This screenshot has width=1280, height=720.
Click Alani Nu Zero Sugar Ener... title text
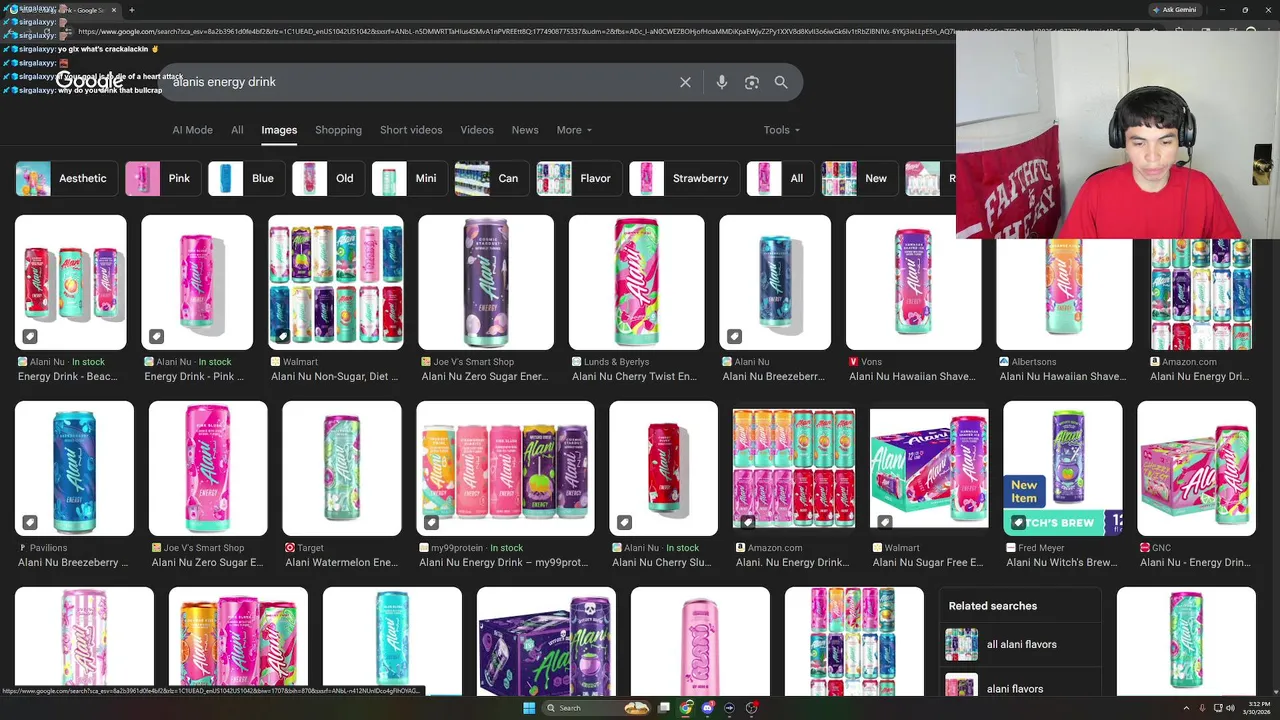(485, 376)
